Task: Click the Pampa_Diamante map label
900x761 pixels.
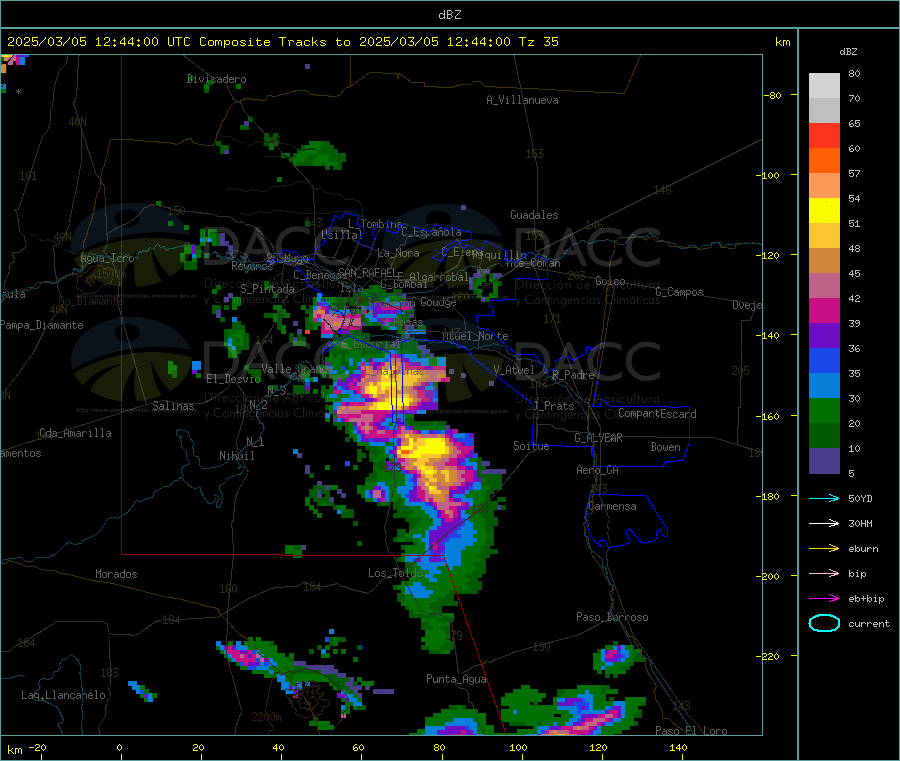Action: [42, 325]
